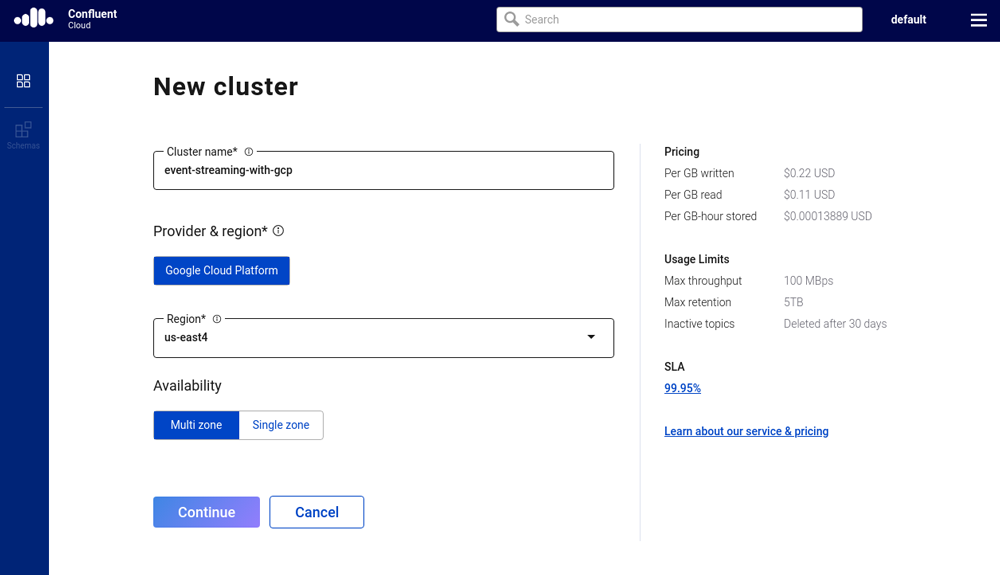Open Schemas in the sidebar
1000x575 pixels.
[x=24, y=136]
